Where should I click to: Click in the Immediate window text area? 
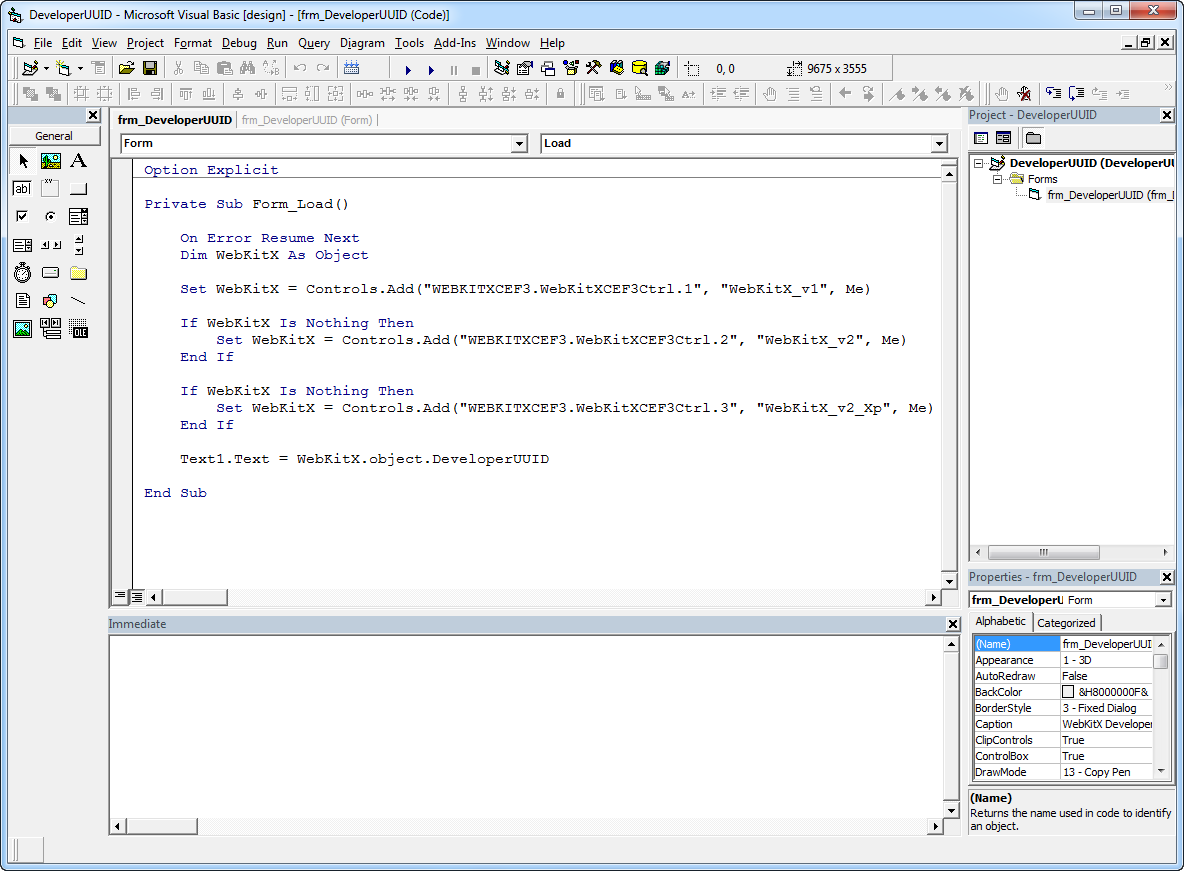tap(526, 727)
